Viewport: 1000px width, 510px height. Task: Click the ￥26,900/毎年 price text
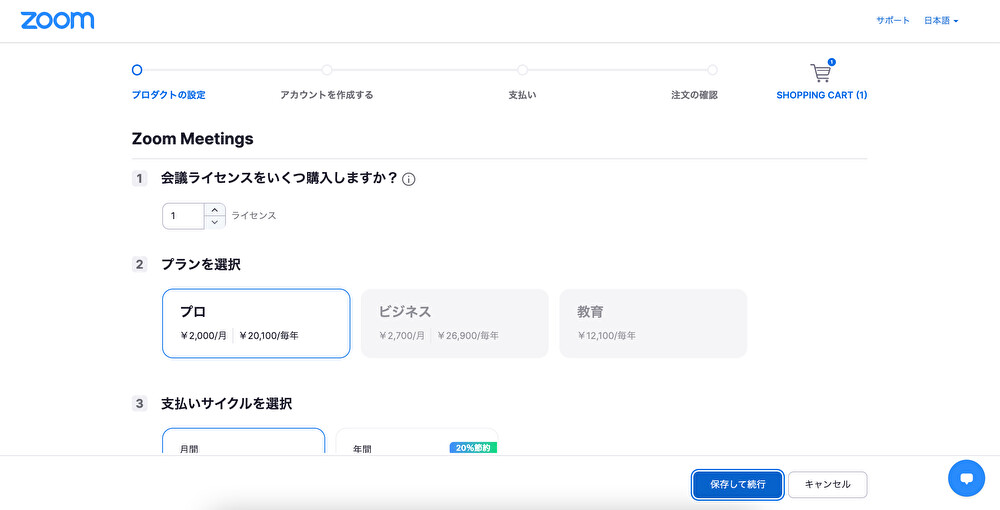point(468,335)
